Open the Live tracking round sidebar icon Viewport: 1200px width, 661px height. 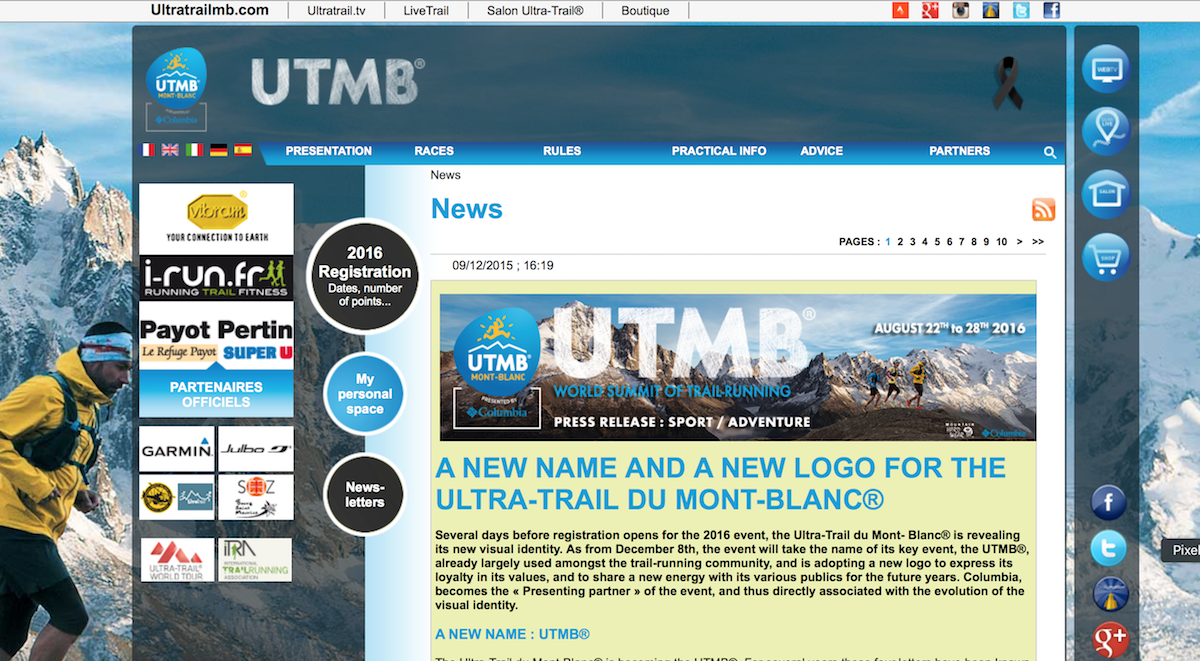1106,131
